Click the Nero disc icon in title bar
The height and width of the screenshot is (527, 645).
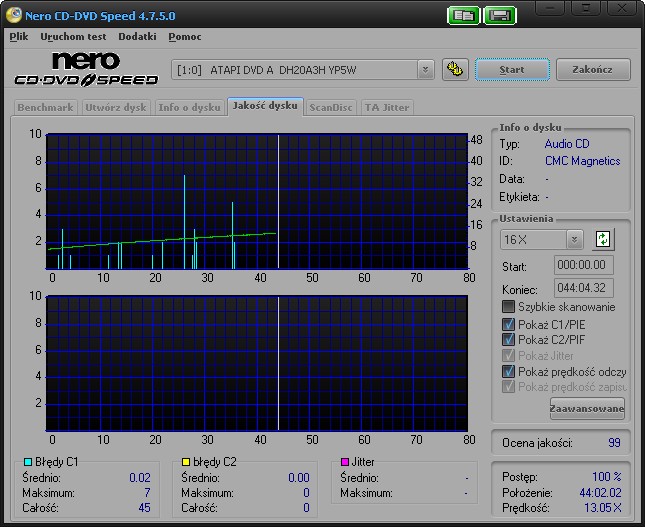pos(14,15)
